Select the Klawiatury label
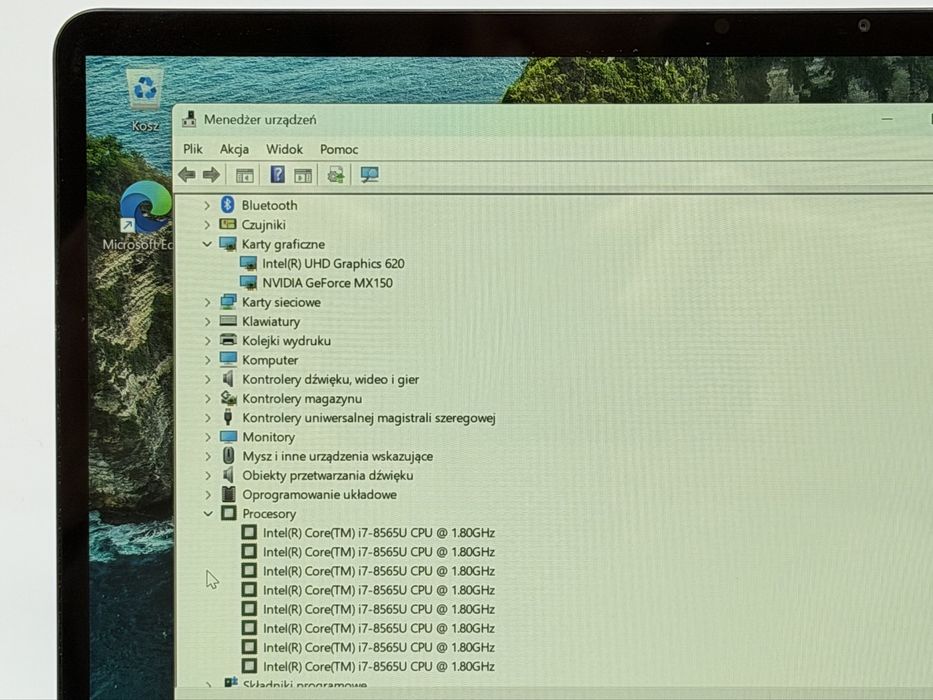933x700 pixels. (271, 321)
